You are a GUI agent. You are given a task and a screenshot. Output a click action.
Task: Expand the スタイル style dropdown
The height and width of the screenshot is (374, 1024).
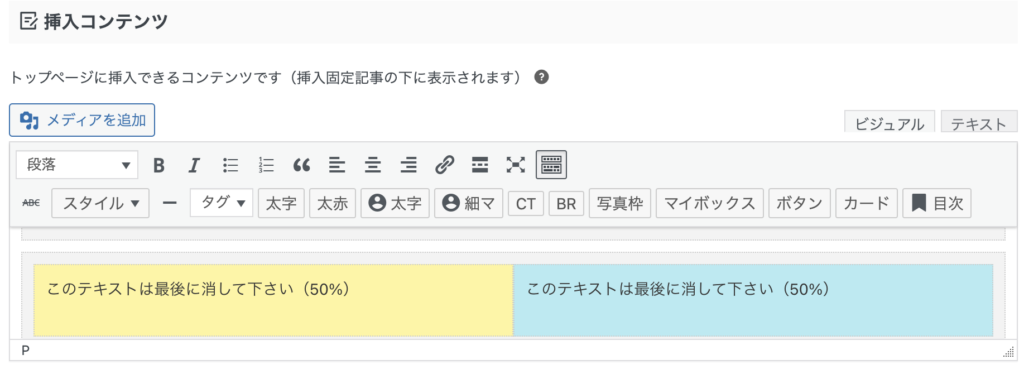pyautogui.click(x=100, y=203)
